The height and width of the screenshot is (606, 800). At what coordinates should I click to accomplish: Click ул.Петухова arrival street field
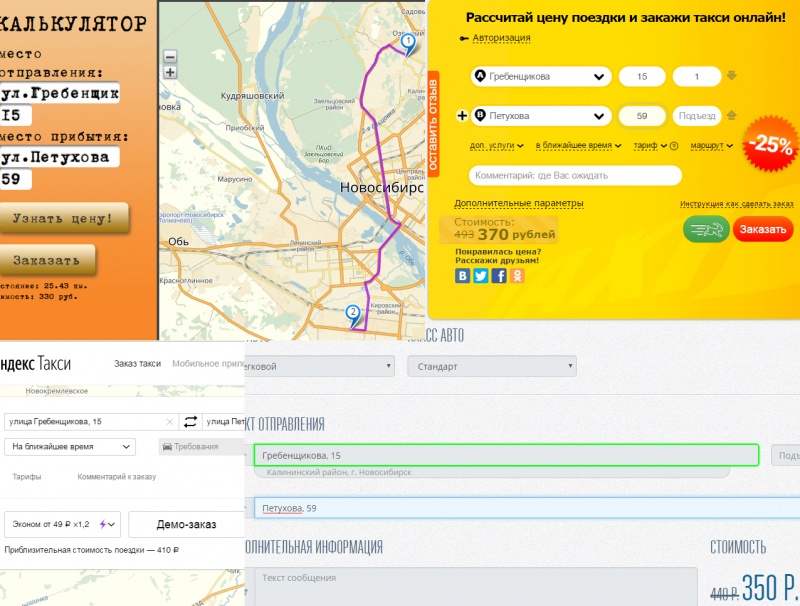point(60,157)
